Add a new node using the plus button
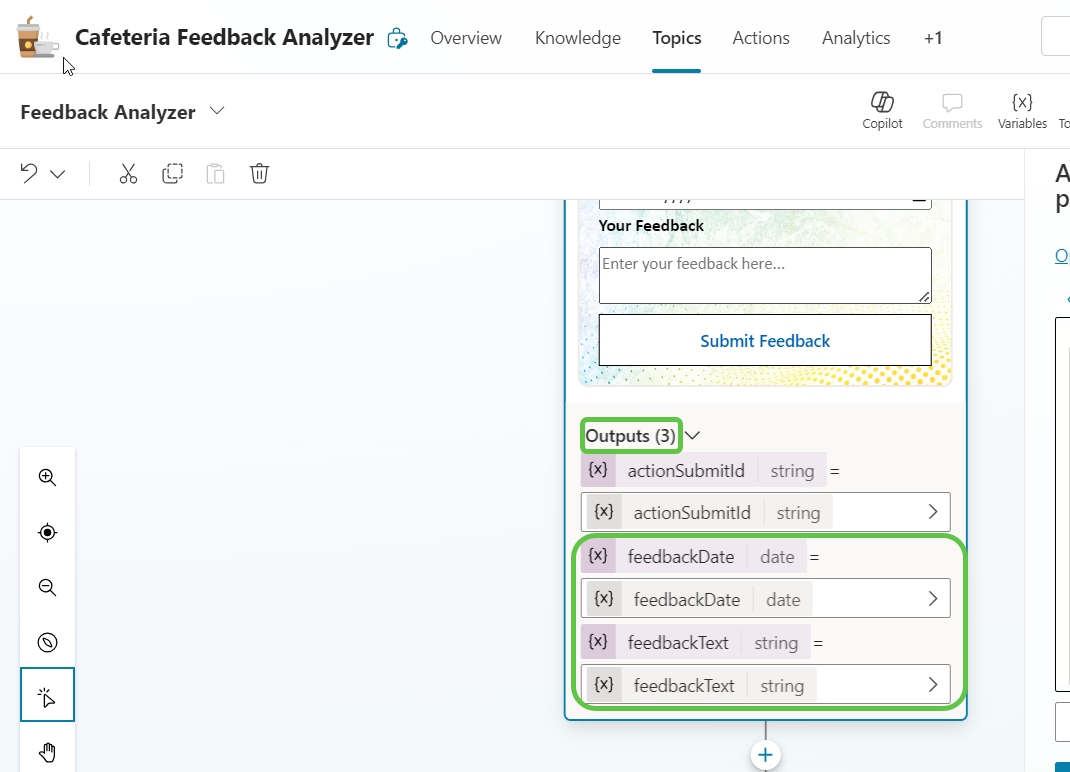The height and width of the screenshot is (772, 1070). (764, 755)
